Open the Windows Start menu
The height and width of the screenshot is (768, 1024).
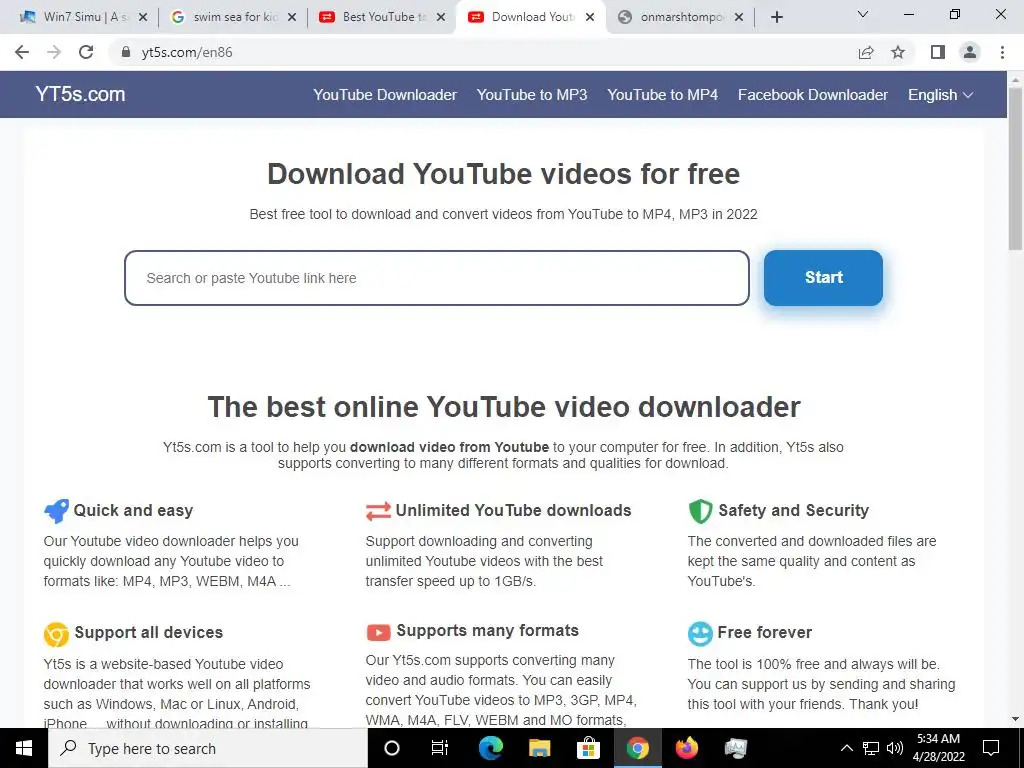pyautogui.click(x=24, y=748)
